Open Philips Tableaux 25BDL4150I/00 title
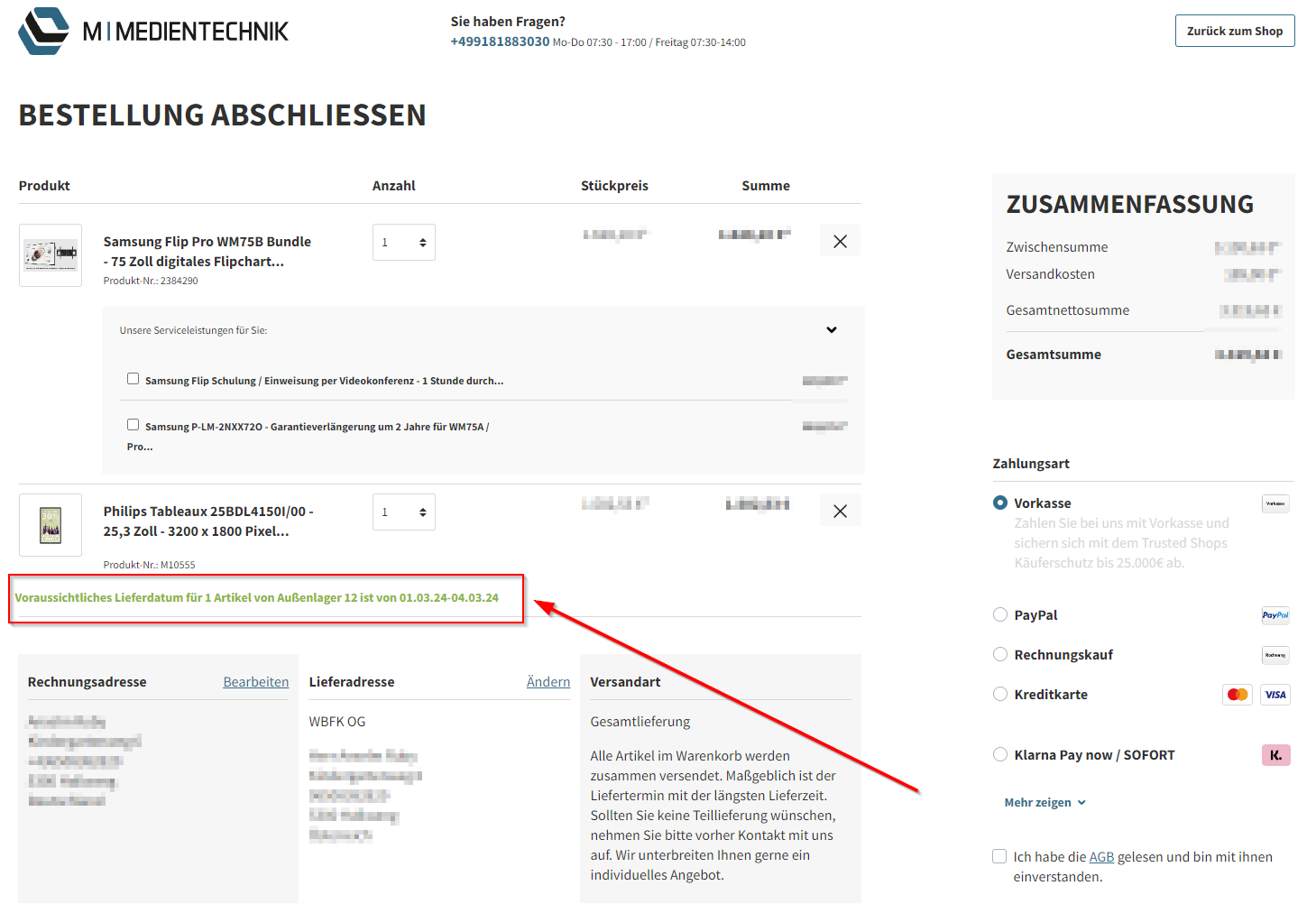This screenshot has width=1316, height=904. pos(208,521)
